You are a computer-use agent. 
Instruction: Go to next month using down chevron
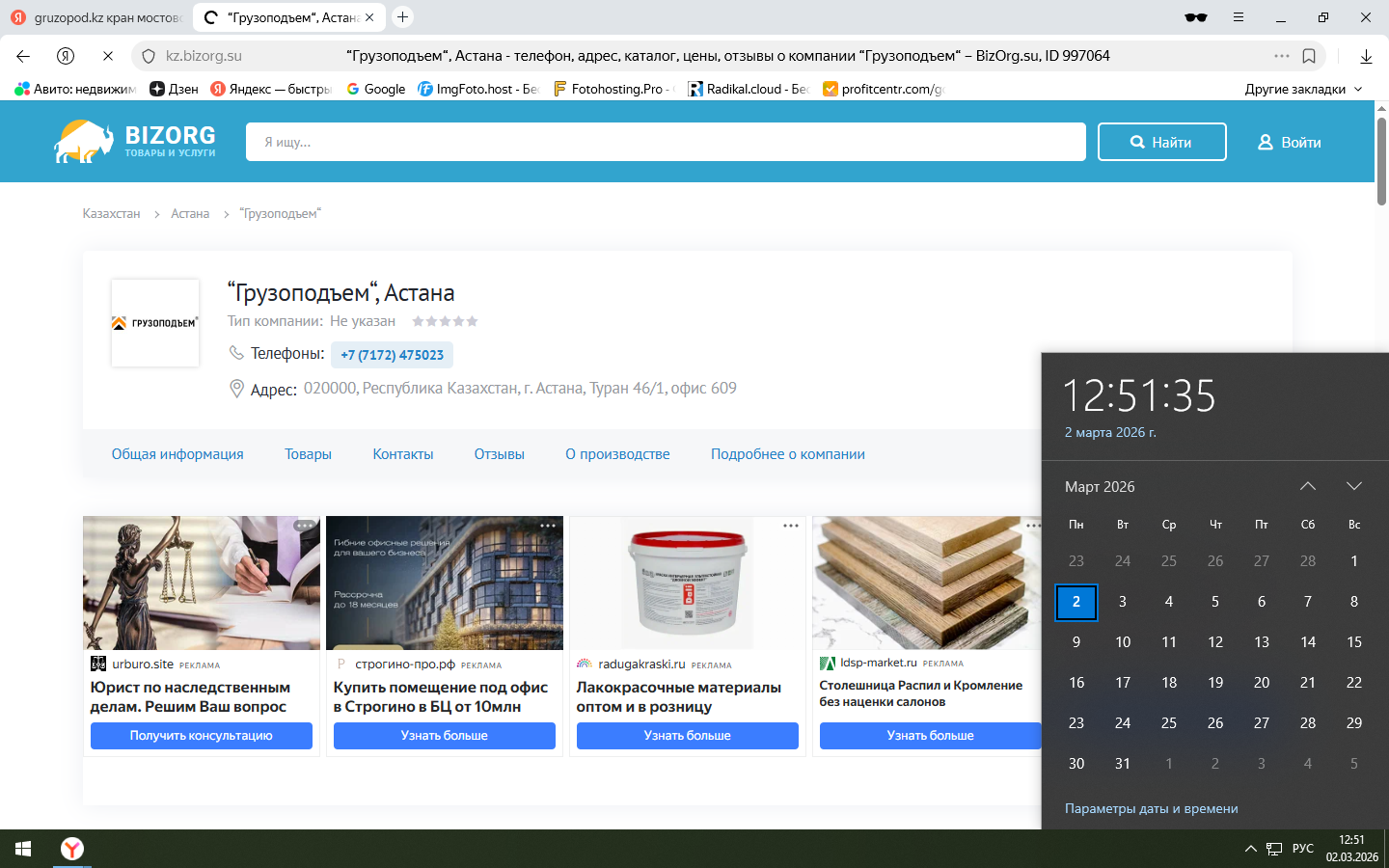1354,486
